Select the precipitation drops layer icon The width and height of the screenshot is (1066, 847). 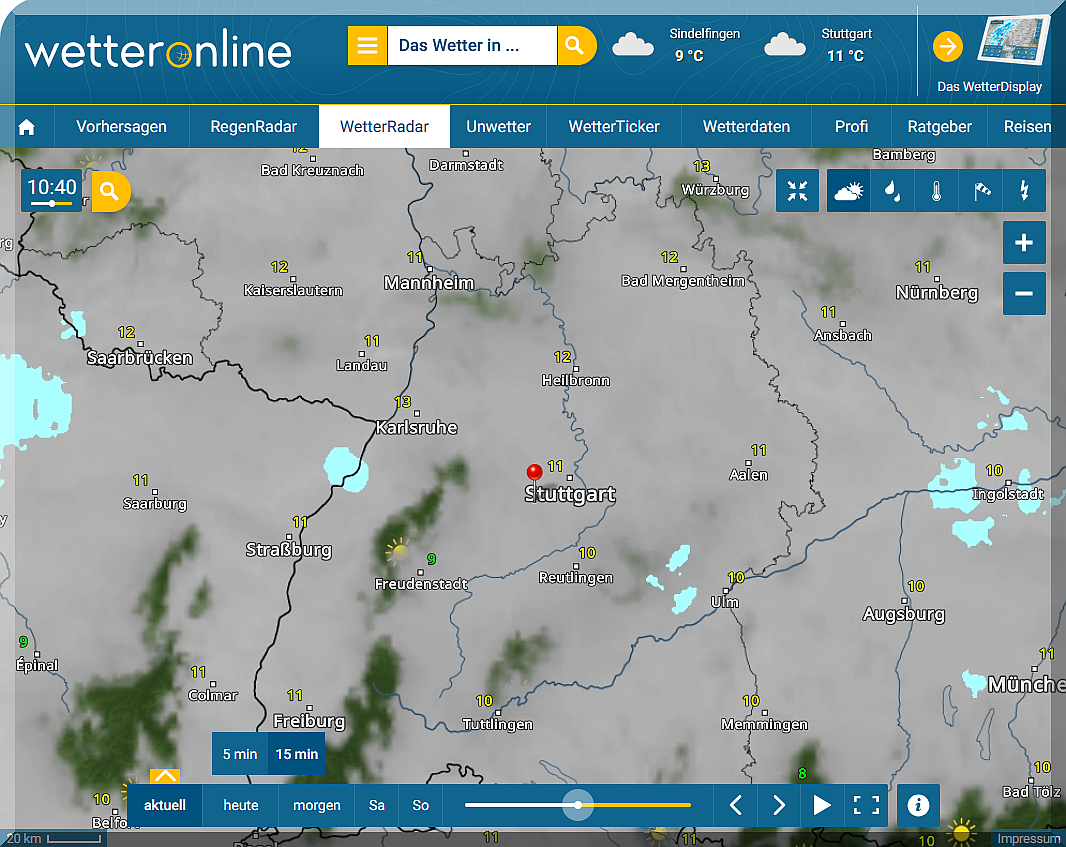click(x=890, y=191)
